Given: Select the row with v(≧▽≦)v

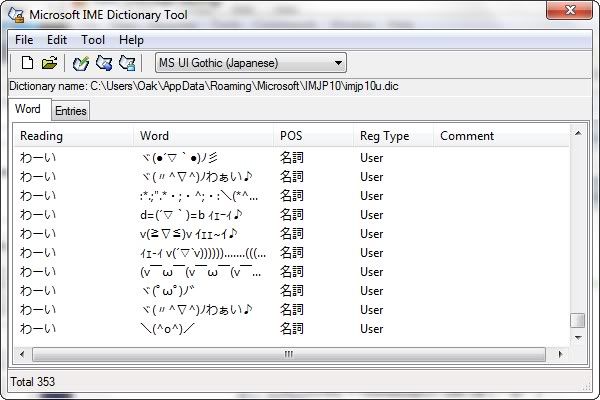Looking at the screenshot, I should pyautogui.click(x=292, y=234).
